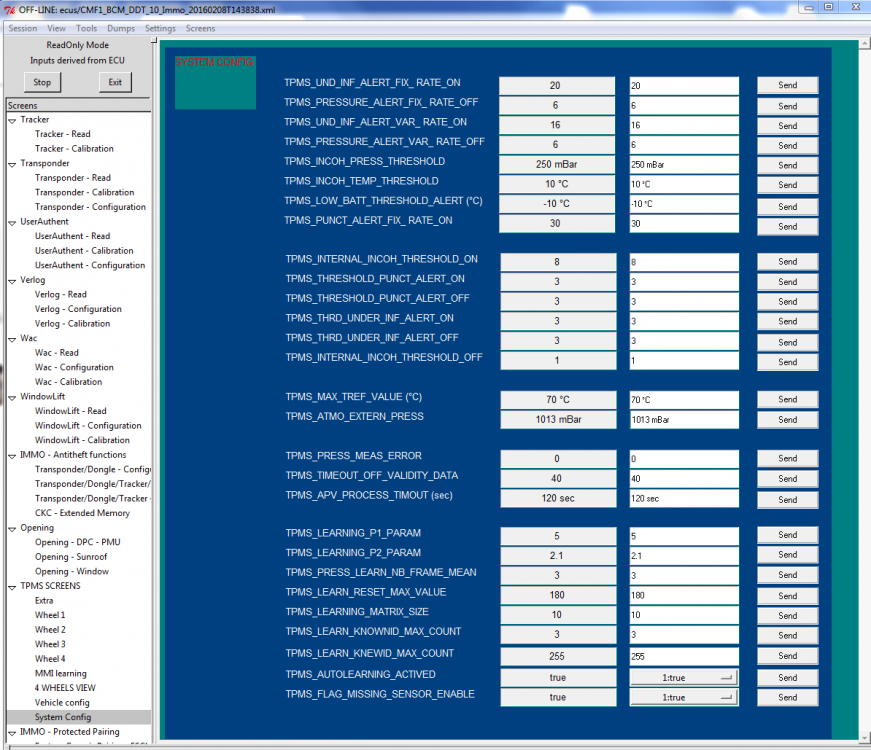Edit TPMS_UND_INF_ALERT_FIX_RATE_ON input field
871x750 pixels.
click(684, 86)
